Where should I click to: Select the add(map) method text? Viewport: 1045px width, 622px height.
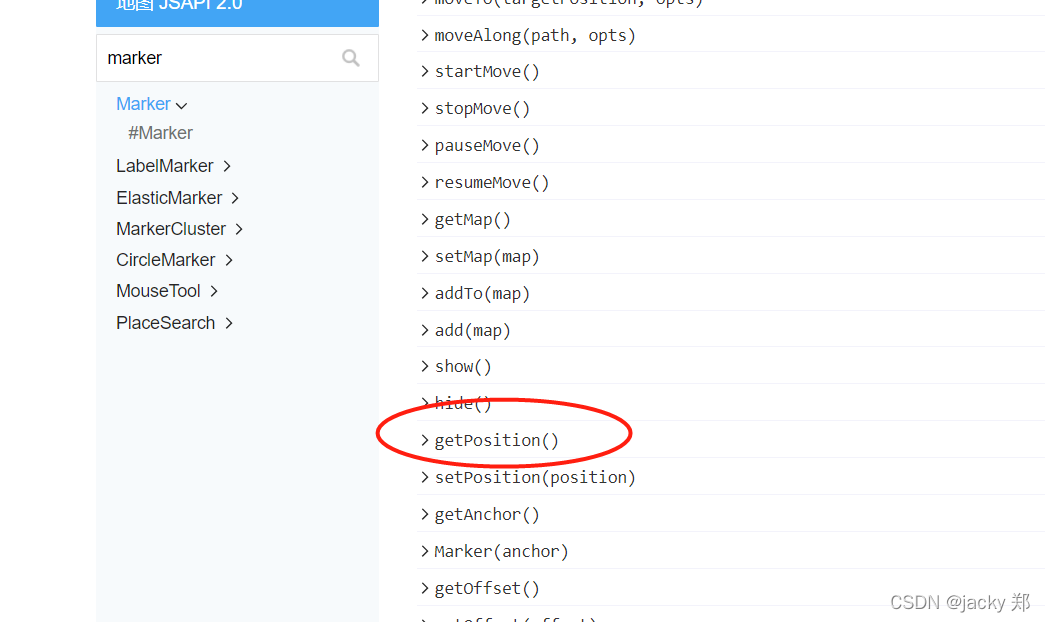click(473, 331)
